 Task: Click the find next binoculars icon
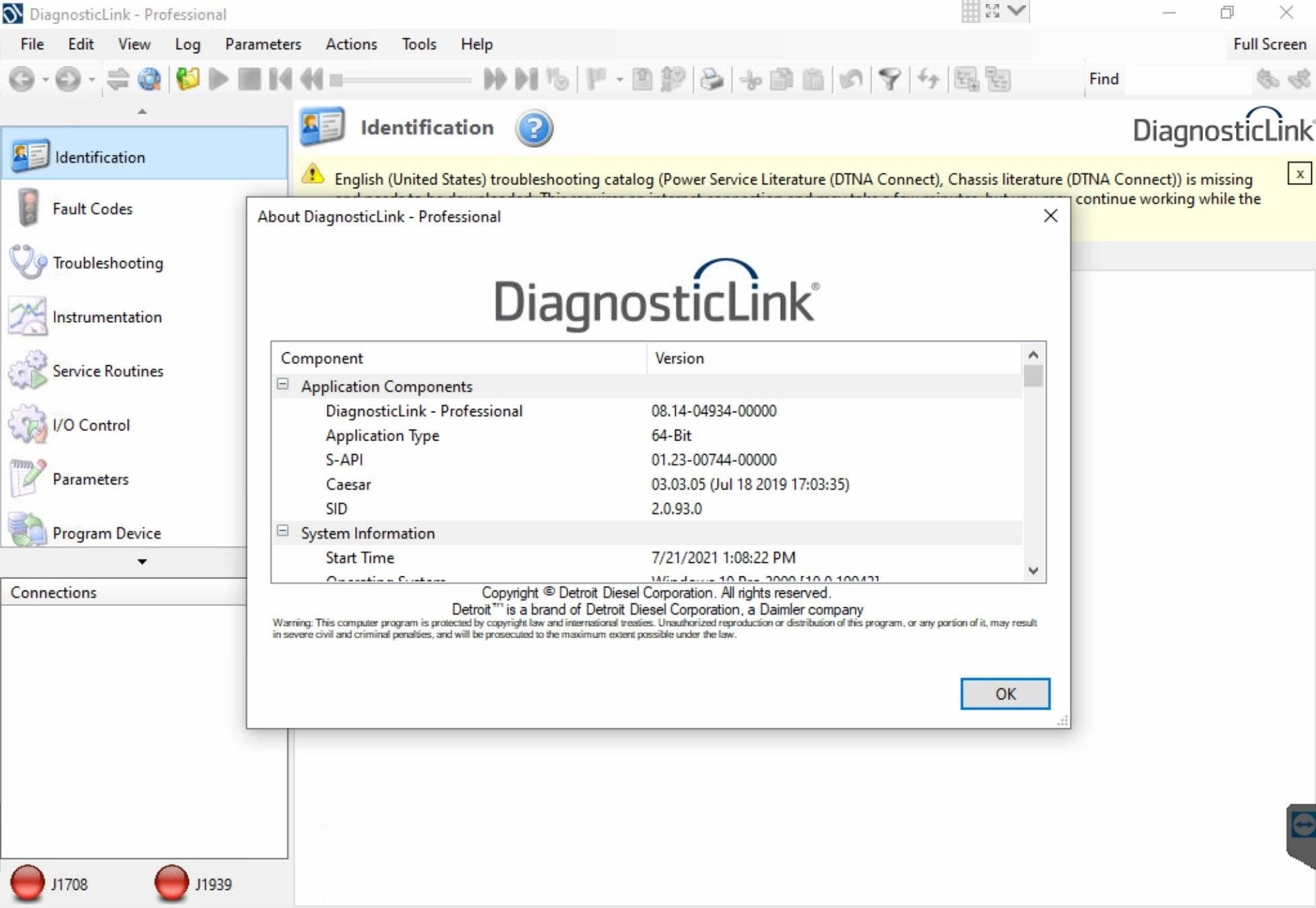[1299, 79]
